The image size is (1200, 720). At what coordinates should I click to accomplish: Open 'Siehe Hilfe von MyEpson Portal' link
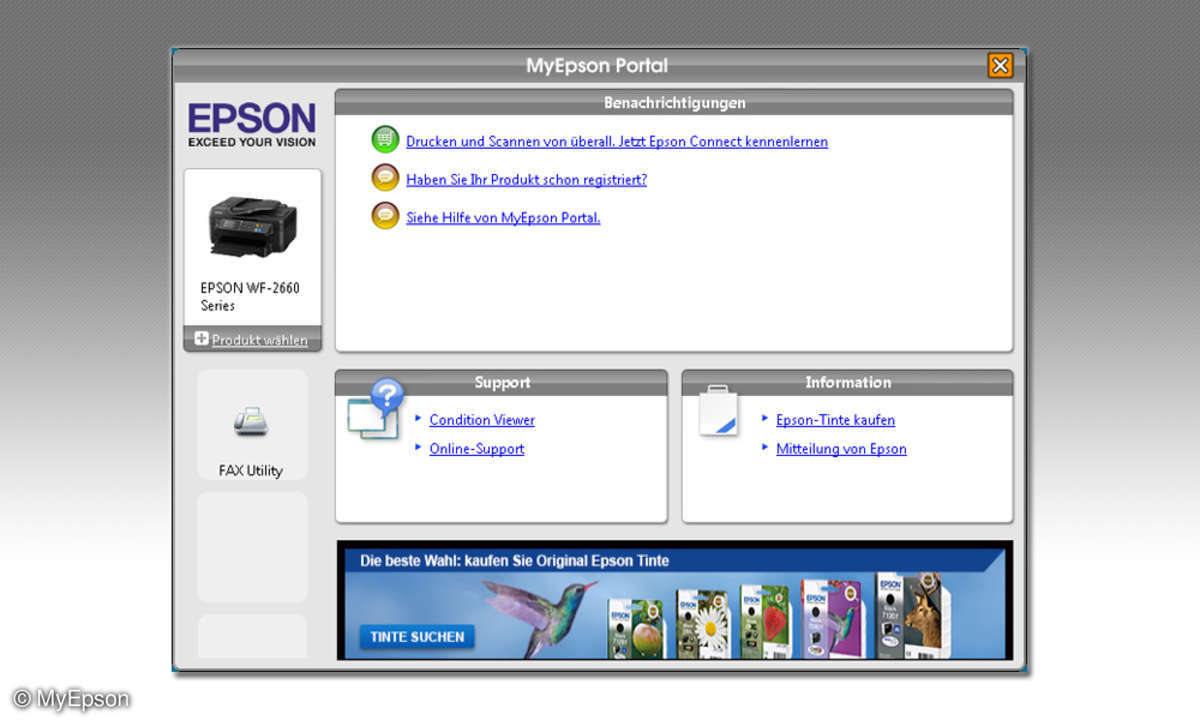pyautogui.click(x=503, y=217)
